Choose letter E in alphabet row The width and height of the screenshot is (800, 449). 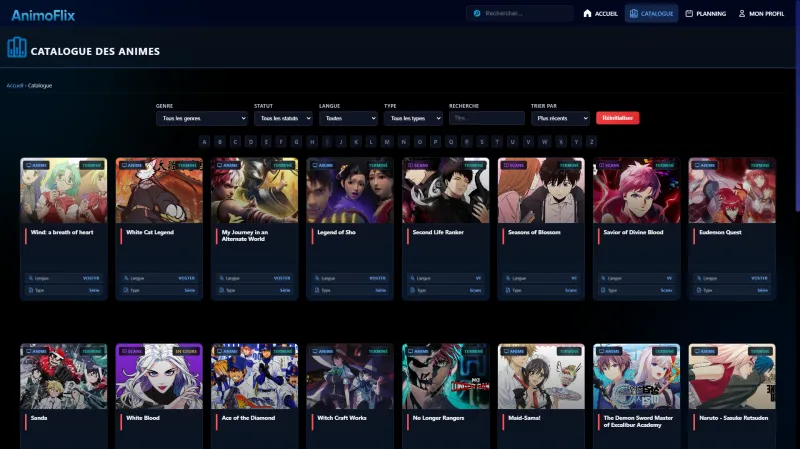pos(266,142)
